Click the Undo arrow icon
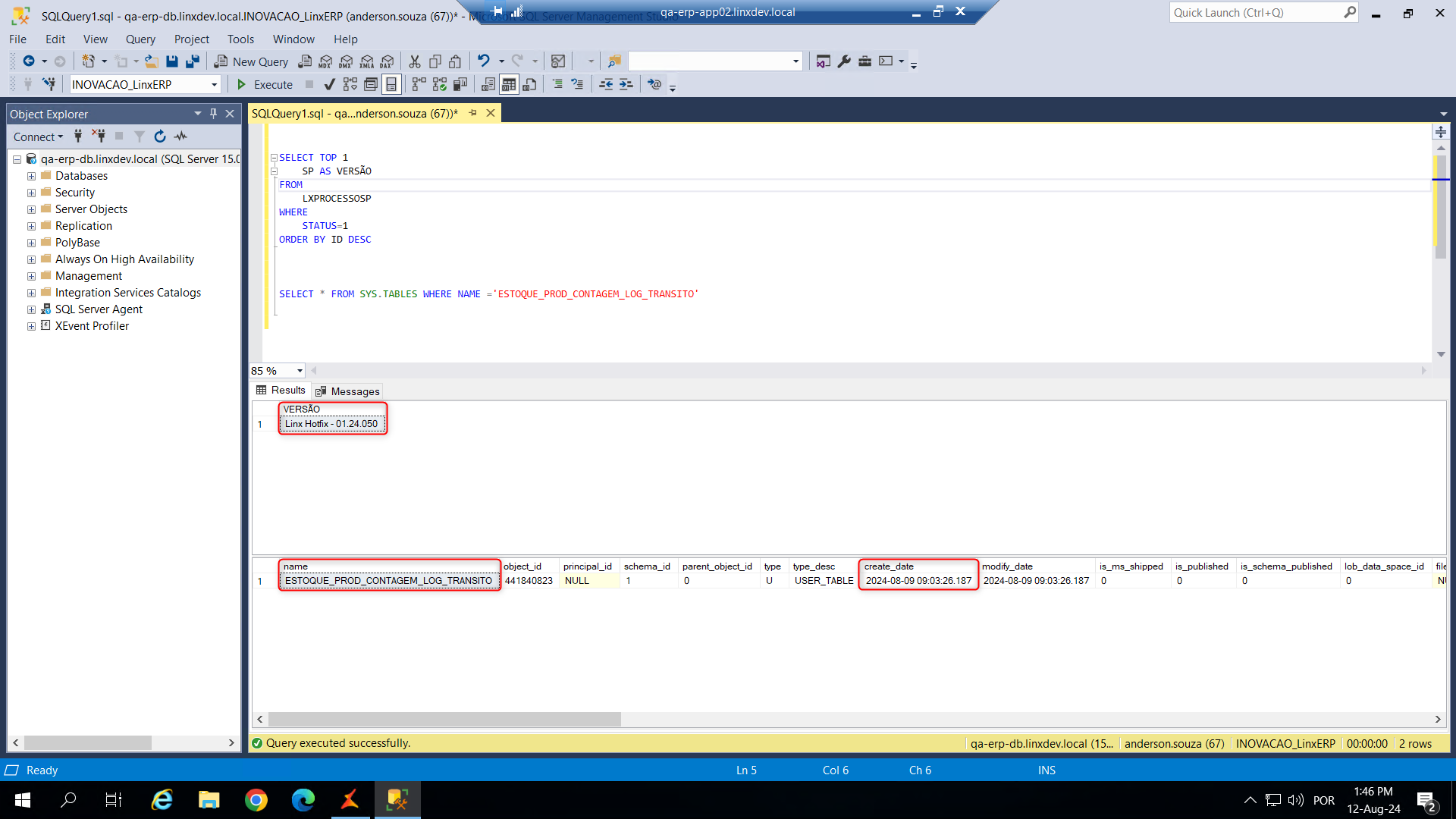The width and height of the screenshot is (1456, 819). point(483,61)
